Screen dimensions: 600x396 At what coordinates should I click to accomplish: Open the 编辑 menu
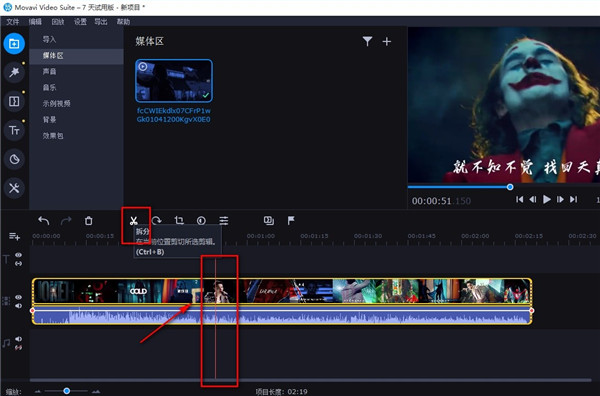(35, 22)
